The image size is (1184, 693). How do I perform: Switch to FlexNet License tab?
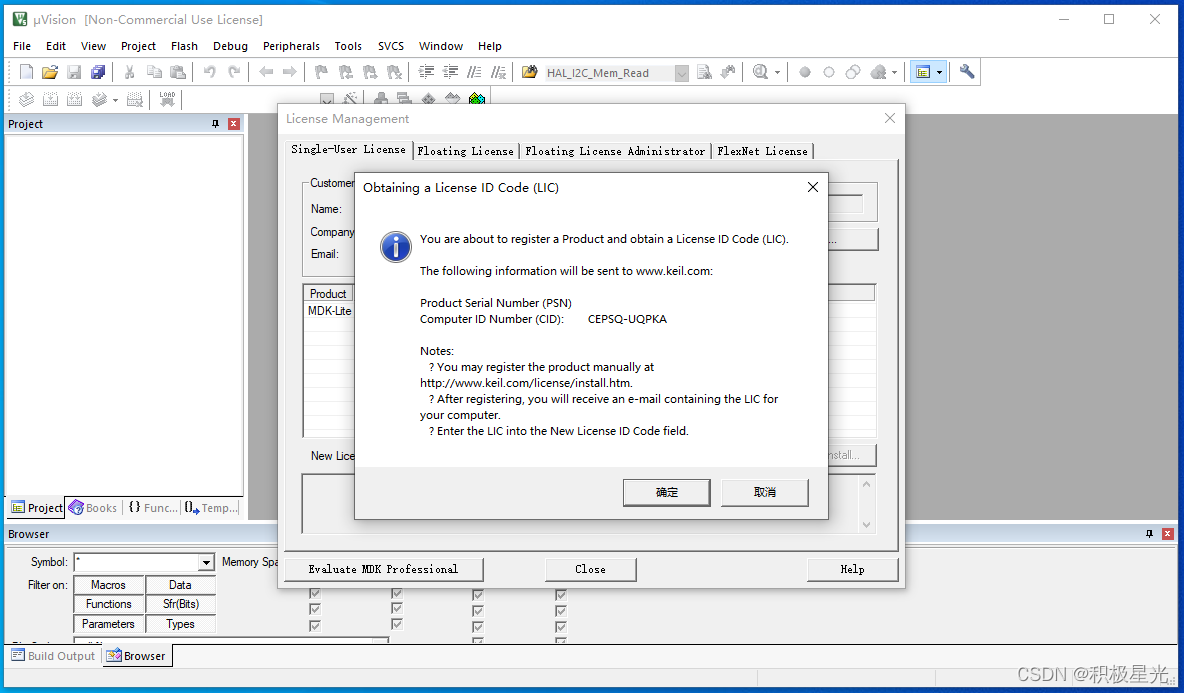tap(763, 151)
